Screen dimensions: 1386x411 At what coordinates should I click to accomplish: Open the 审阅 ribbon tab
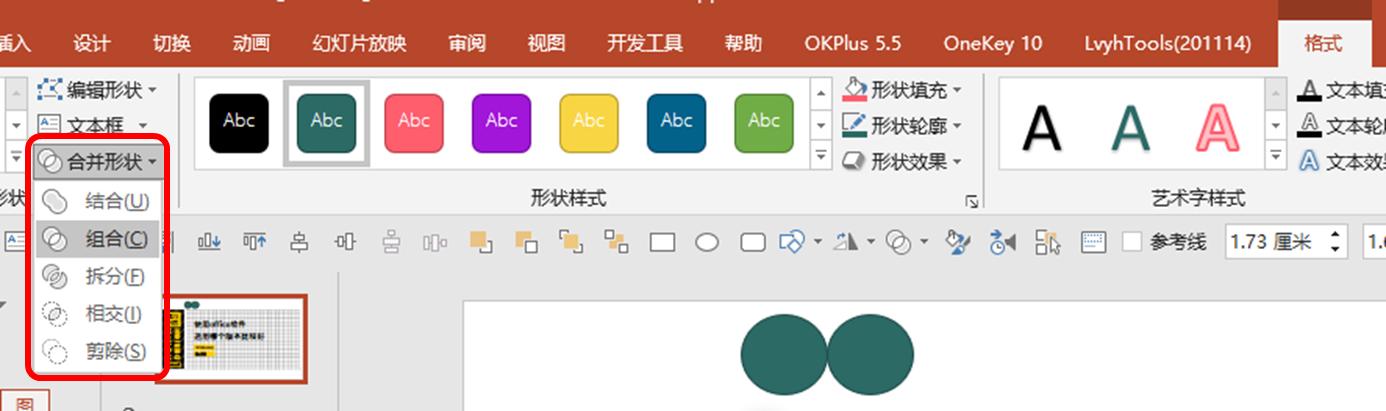467,43
